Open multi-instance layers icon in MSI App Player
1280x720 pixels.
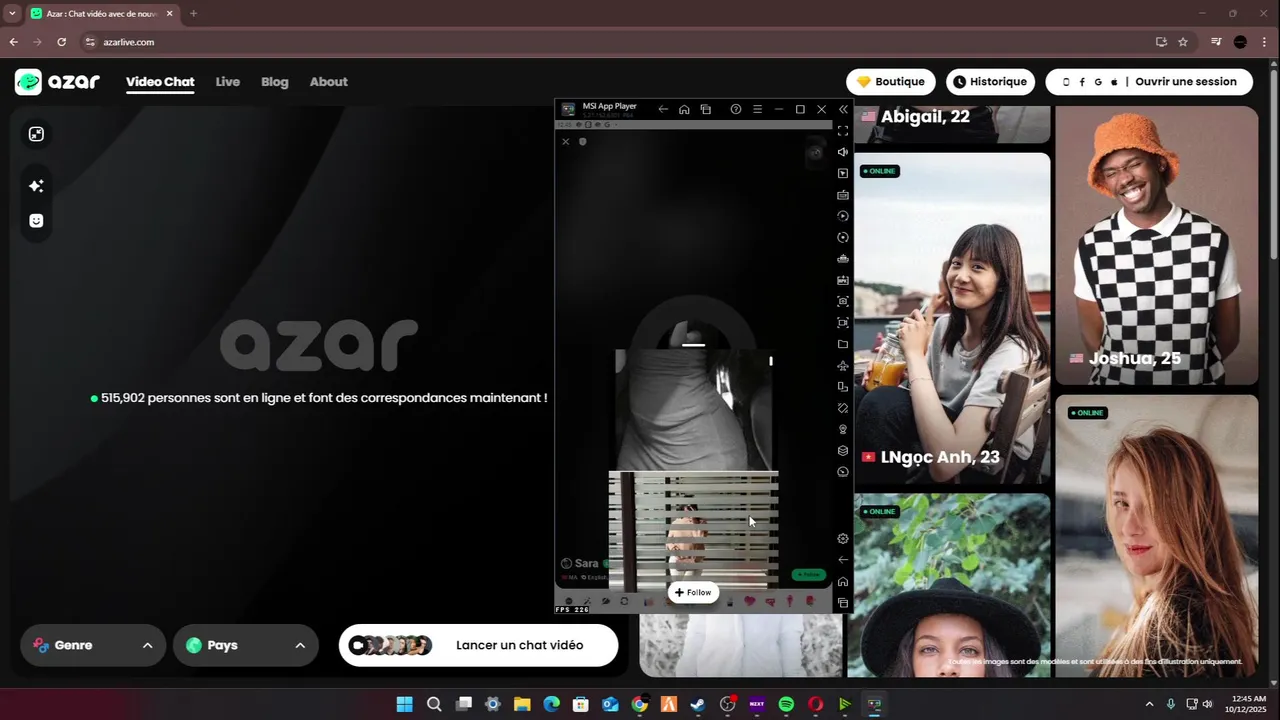click(843, 451)
